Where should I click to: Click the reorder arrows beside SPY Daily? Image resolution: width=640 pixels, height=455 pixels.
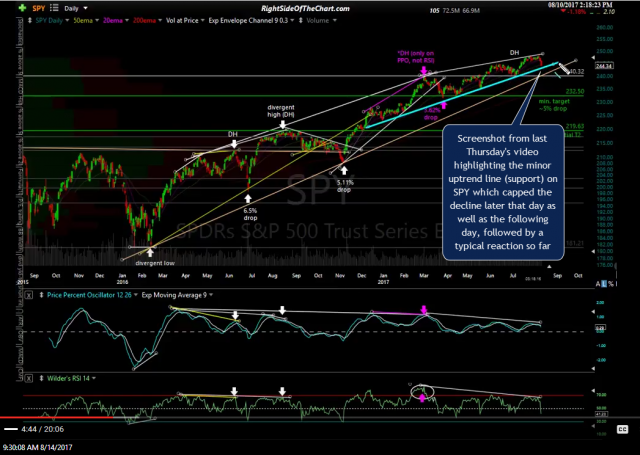click(x=30, y=20)
